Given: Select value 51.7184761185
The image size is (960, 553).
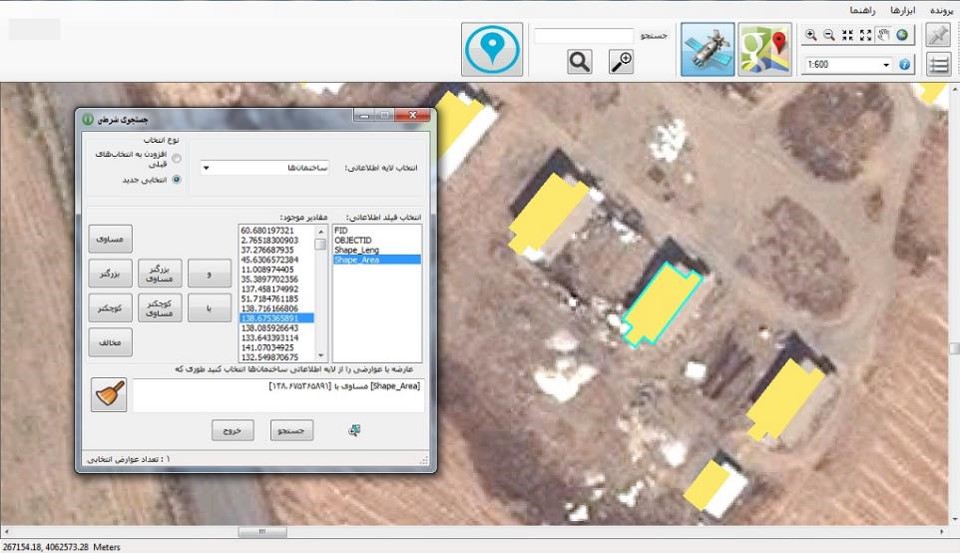Looking at the screenshot, I should [x=277, y=299].
